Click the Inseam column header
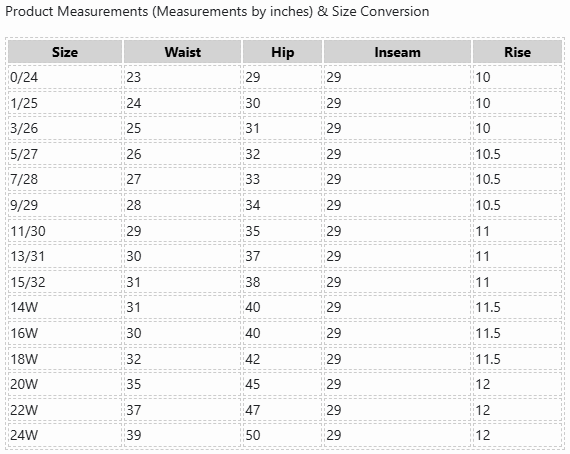The height and width of the screenshot is (454, 570). point(397,52)
